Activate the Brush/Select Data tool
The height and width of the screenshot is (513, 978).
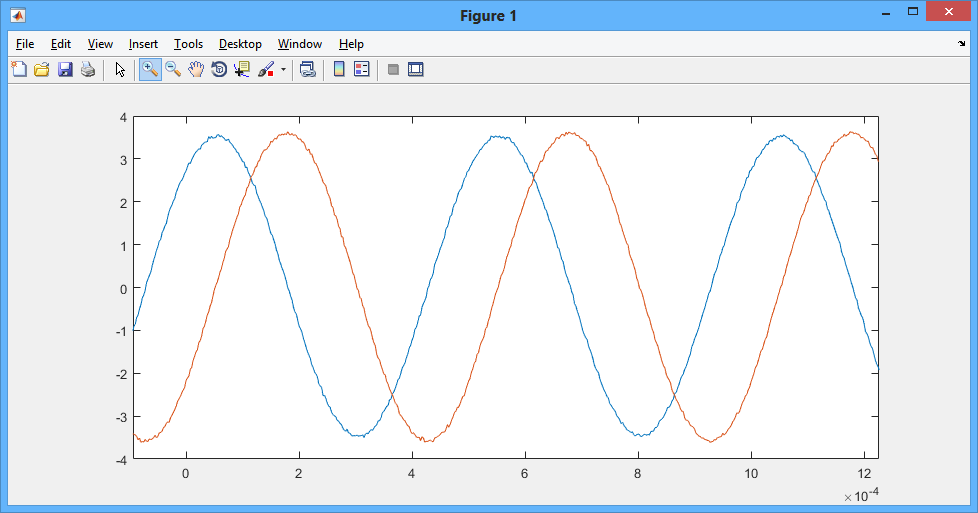coord(266,69)
